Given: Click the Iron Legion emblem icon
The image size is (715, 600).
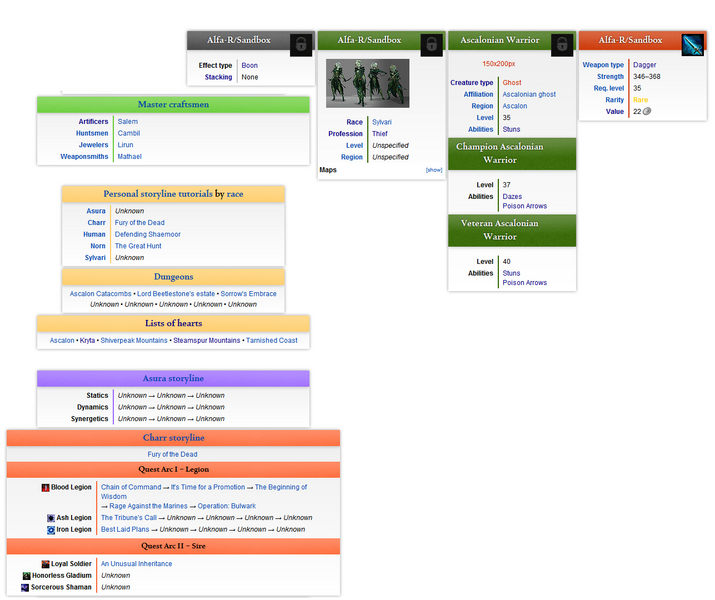Looking at the screenshot, I should [51, 530].
